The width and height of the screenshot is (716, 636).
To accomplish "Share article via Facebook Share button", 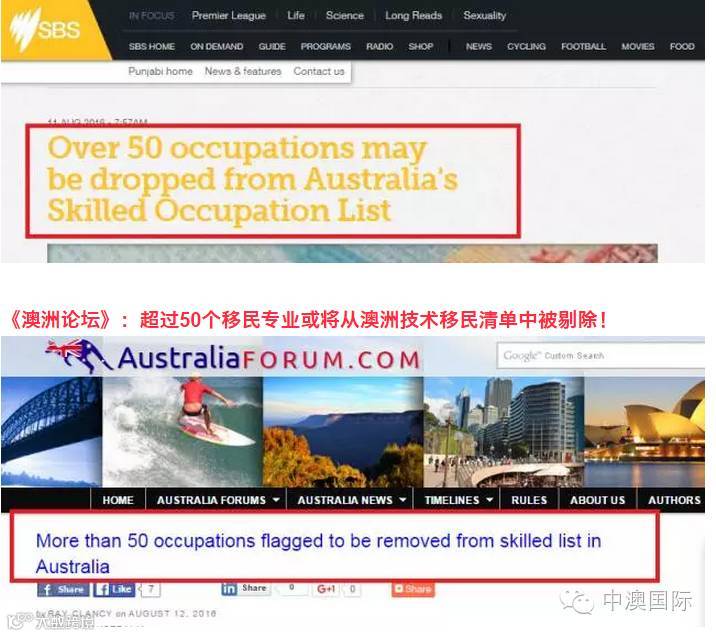I will (x=63, y=589).
